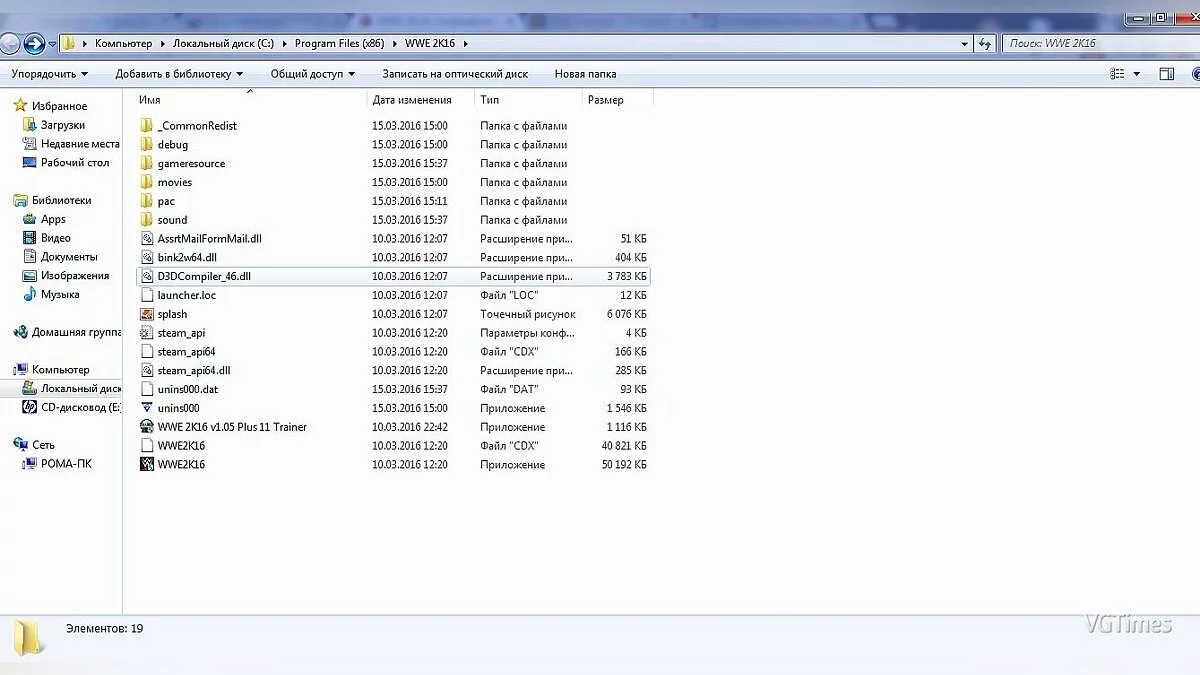1200x675 pixels.
Task: Sort files by the Размер column
Action: pyautogui.click(x=605, y=100)
